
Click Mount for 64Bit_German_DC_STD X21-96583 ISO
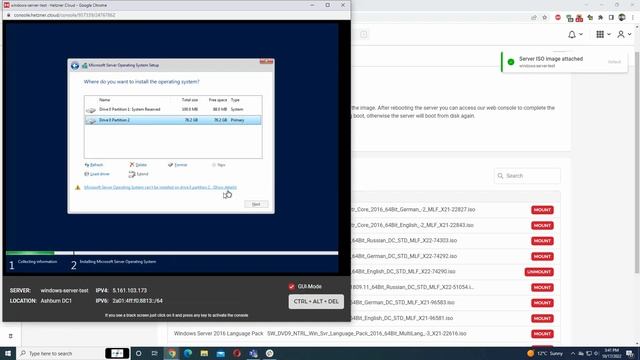click(x=542, y=303)
